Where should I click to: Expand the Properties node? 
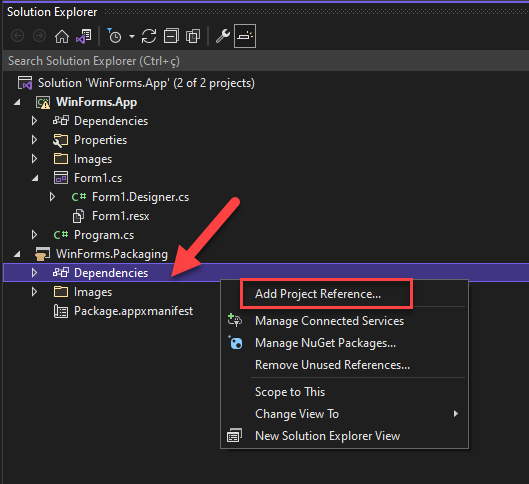[x=34, y=140]
